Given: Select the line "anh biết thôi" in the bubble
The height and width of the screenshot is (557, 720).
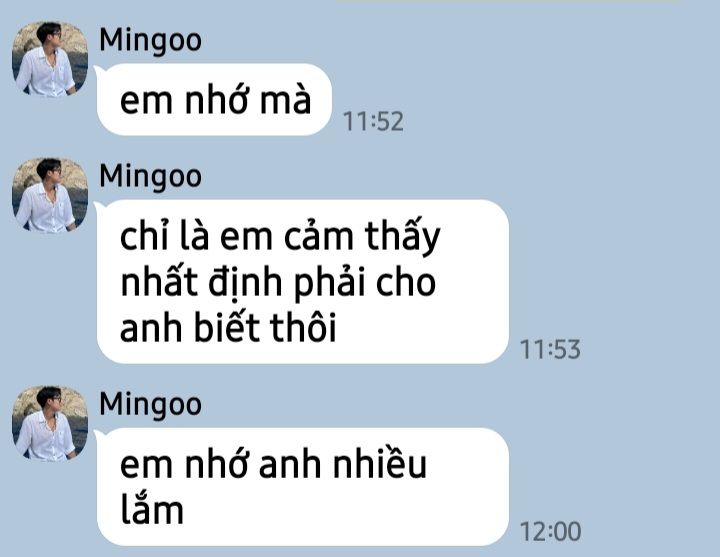Looking at the screenshot, I should tap(228, 327).
